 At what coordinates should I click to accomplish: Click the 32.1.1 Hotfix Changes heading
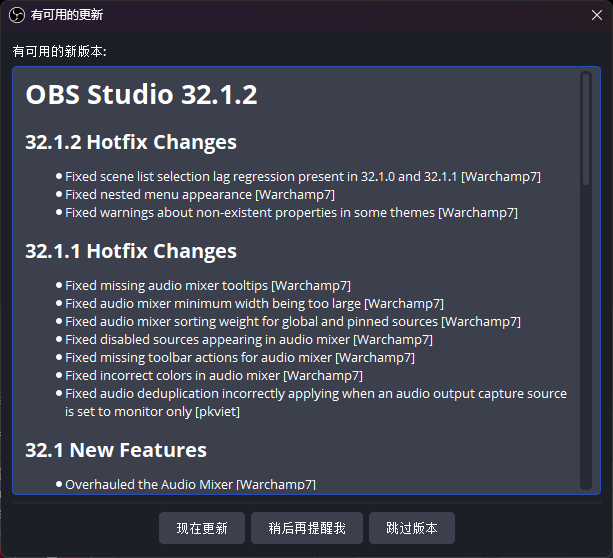click(131, 251)
